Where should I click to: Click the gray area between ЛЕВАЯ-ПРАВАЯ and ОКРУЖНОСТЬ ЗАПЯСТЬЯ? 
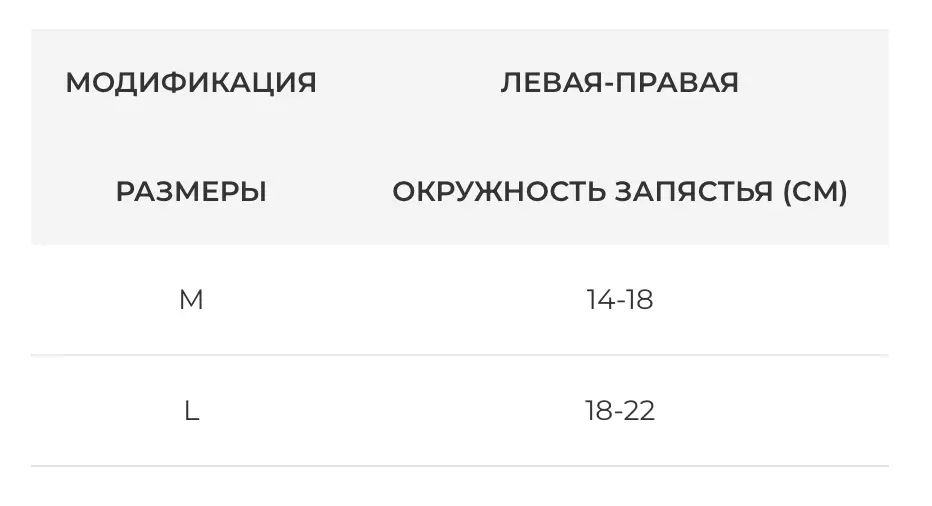click(x=619, y=137)
